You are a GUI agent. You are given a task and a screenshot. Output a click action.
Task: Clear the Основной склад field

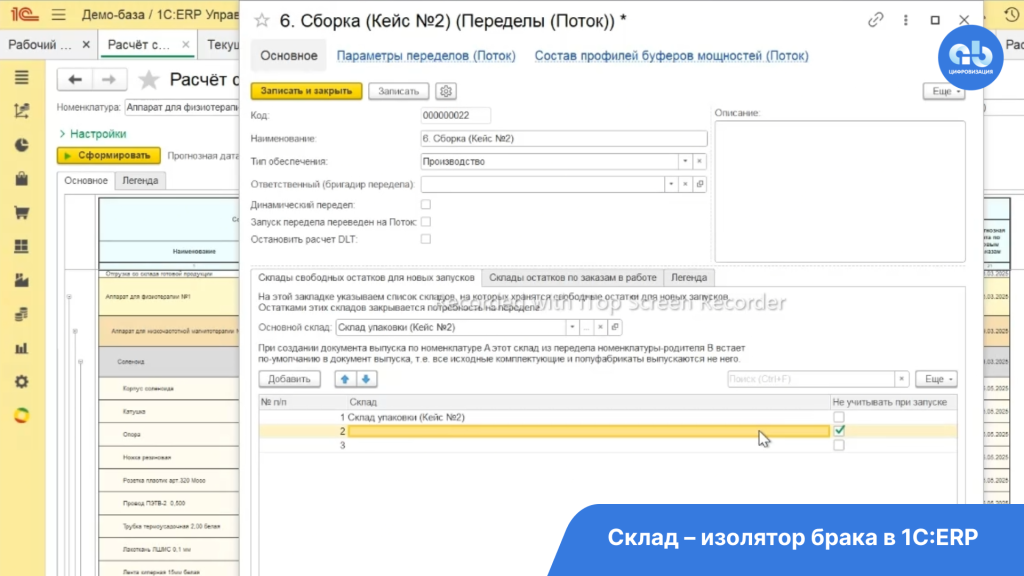coord(600,327)
